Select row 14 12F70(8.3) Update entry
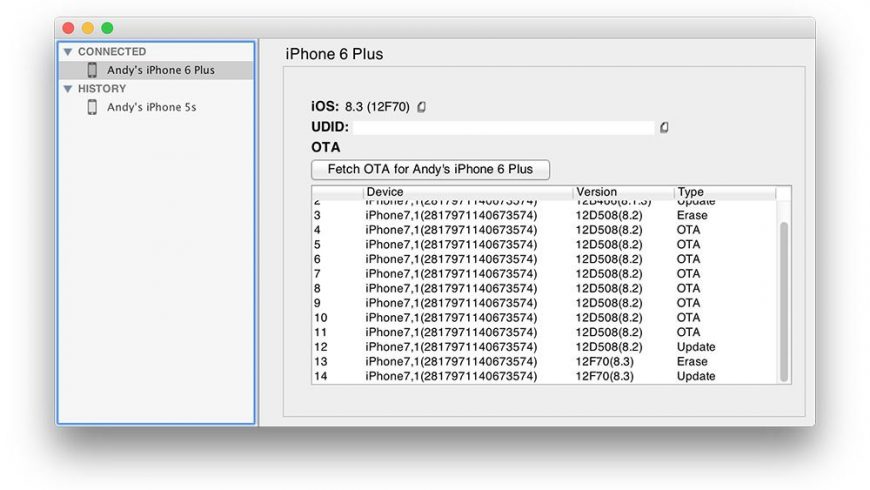This screenshot has height=490, width=870. click(x=544, y=376)
